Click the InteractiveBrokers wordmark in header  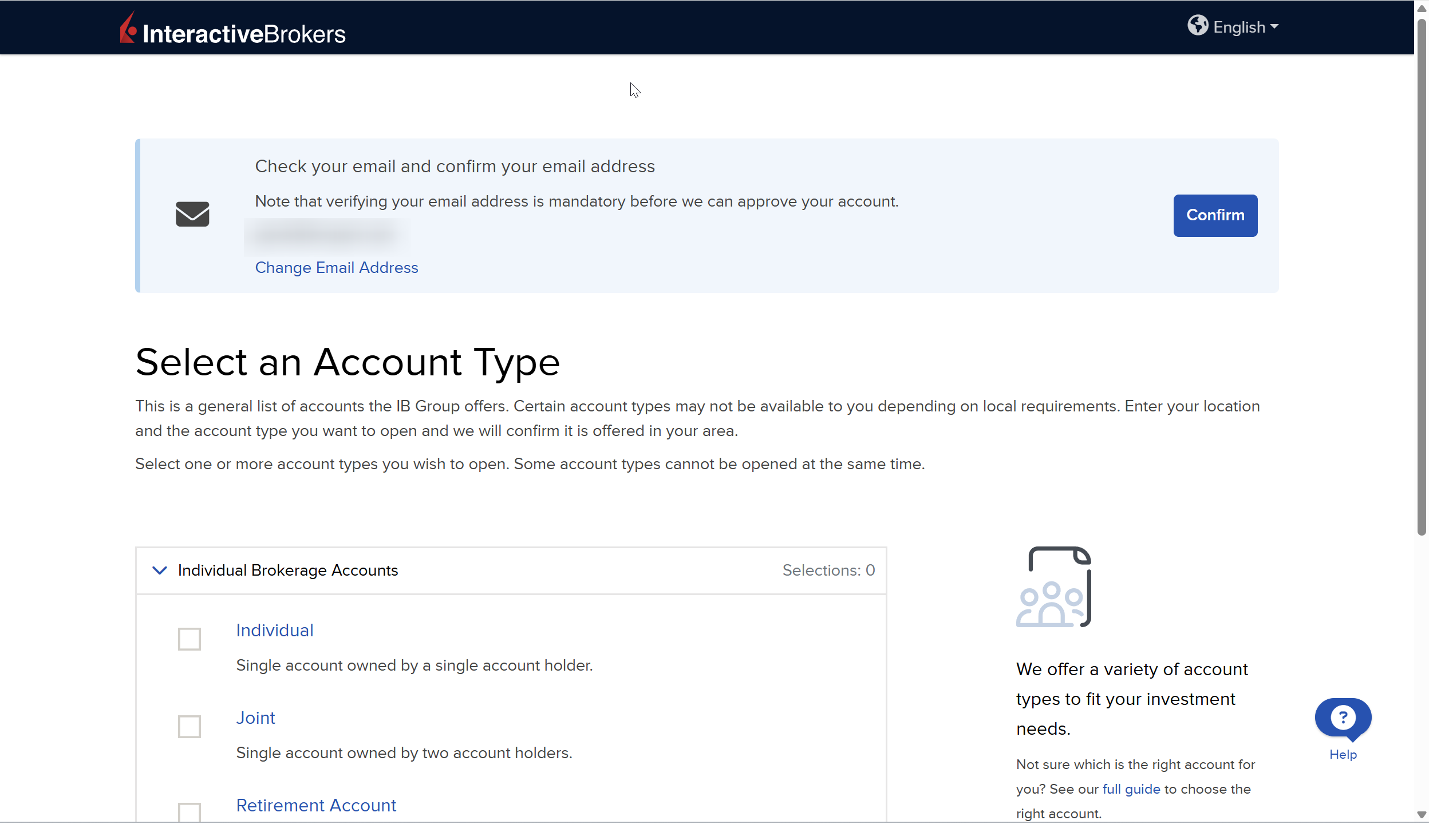[244, 34]
